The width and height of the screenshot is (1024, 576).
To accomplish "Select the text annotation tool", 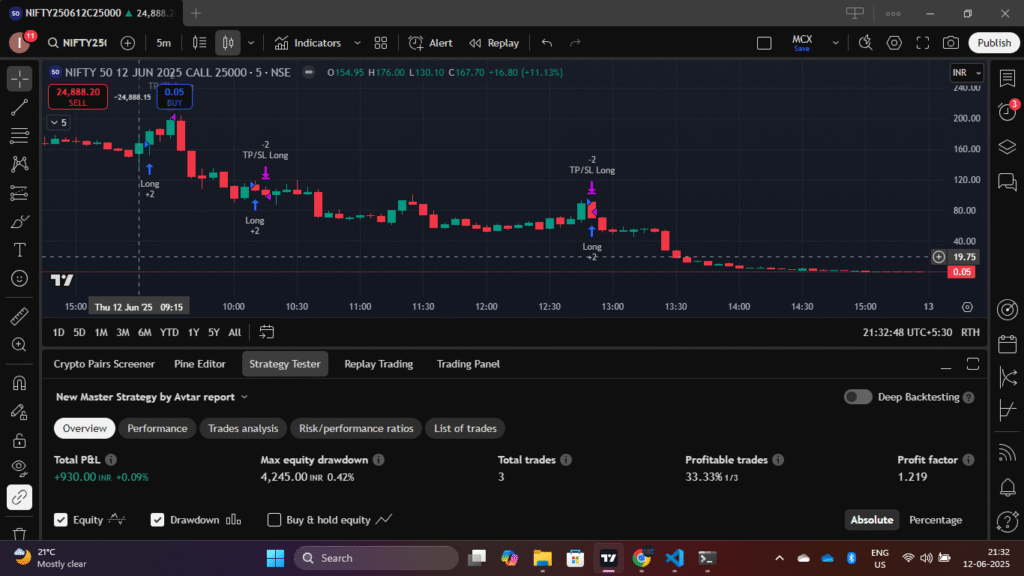I will point(20,250).
